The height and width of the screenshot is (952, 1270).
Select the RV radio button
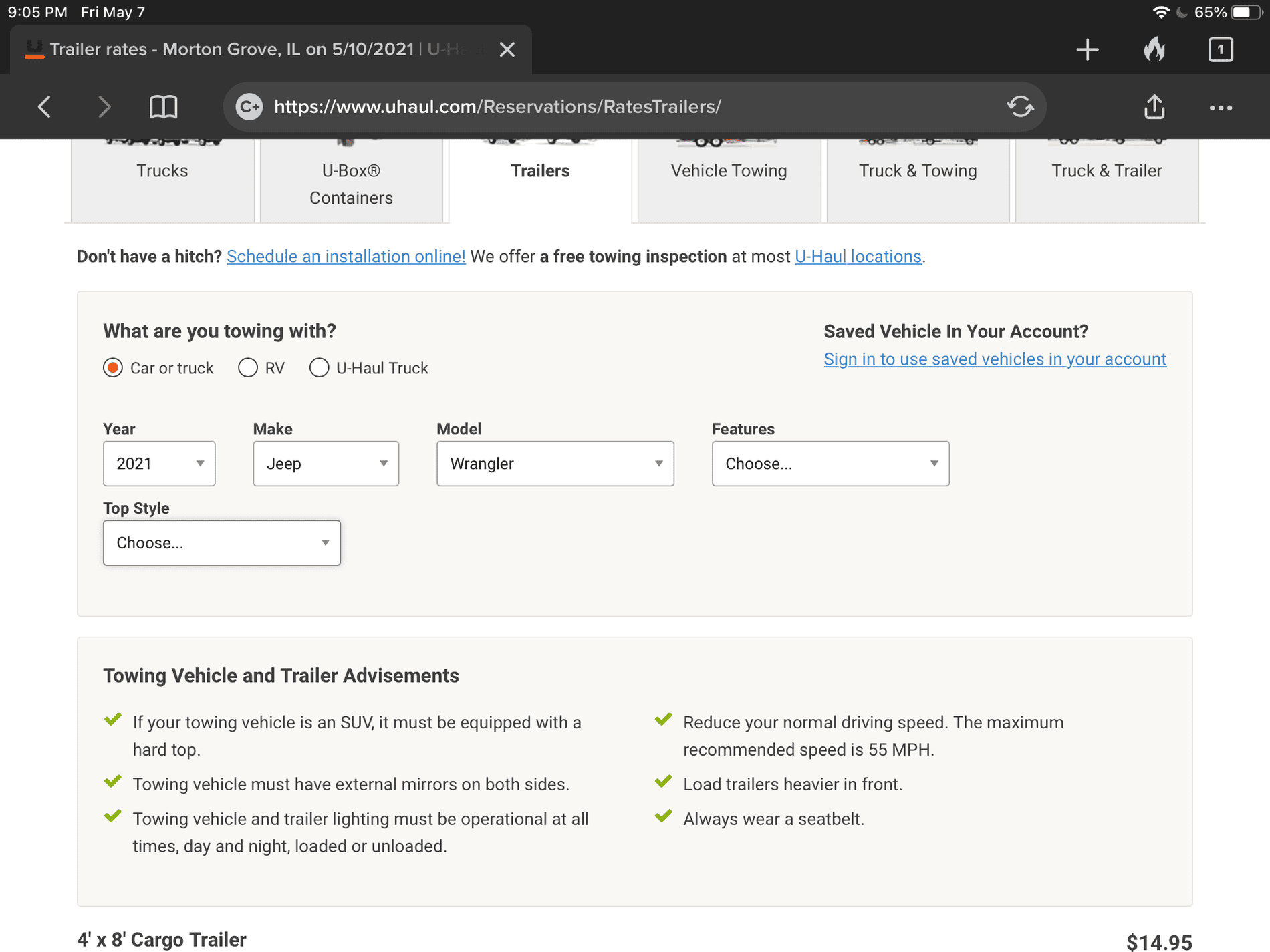[248, 368]
